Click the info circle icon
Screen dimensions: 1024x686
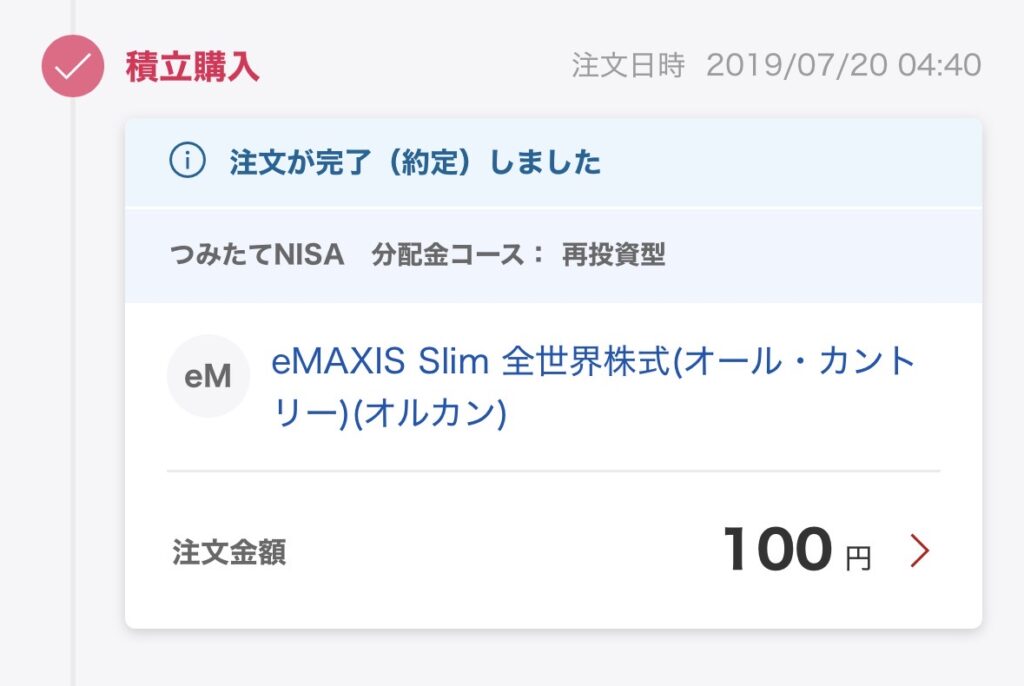tap(187, 161)
